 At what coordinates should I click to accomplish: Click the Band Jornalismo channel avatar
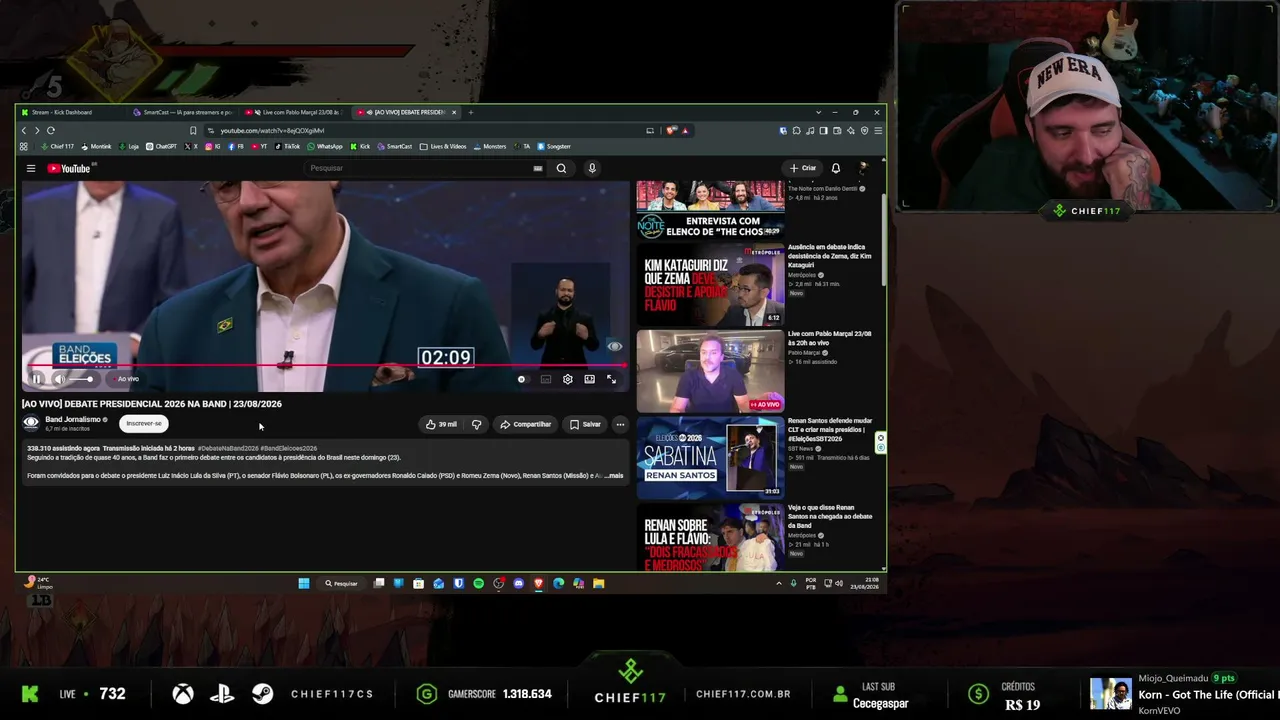coord(31,423)
